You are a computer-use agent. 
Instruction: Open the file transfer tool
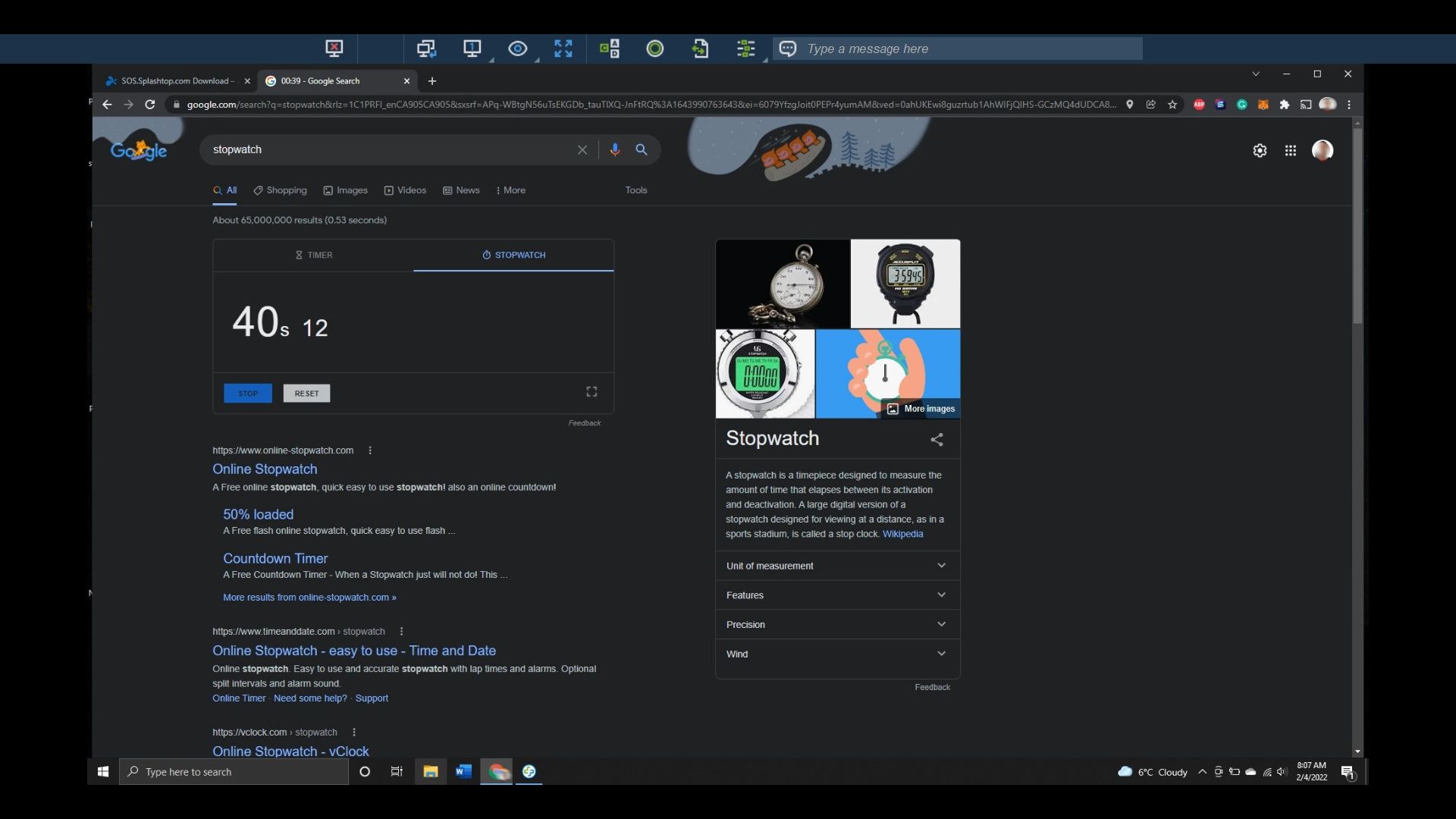pyautogui.click(x=700, y=48)
